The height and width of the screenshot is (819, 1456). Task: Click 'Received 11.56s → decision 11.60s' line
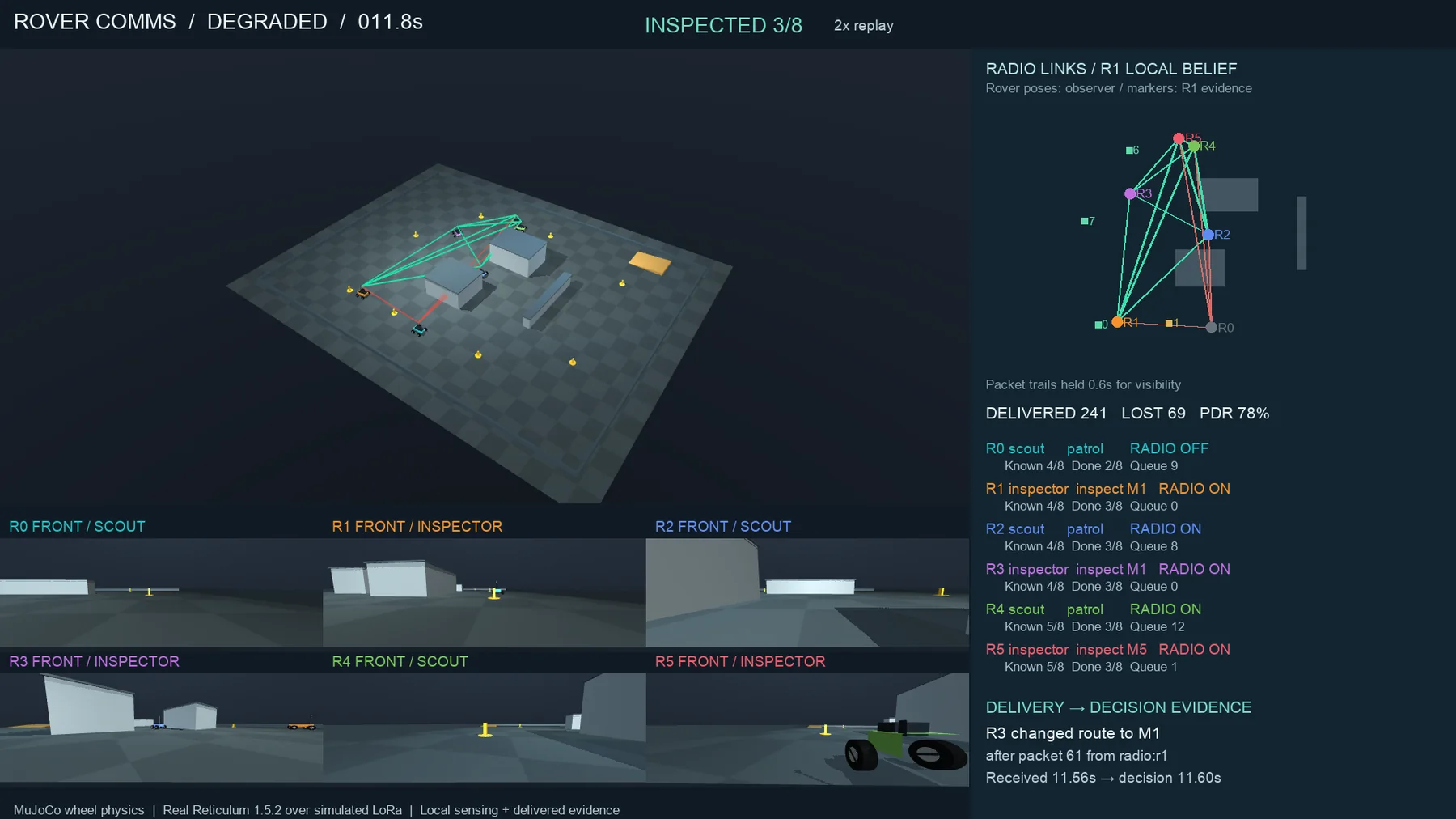1103,778
